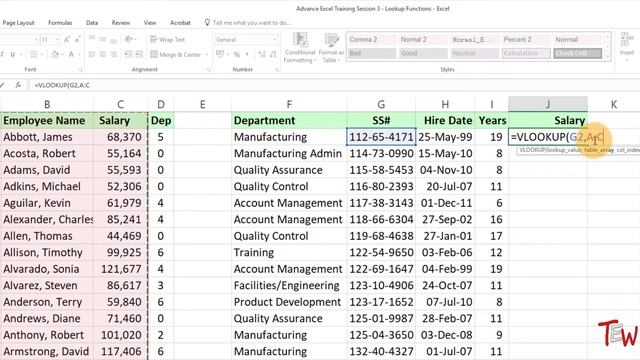640x360 pixels.
Task: Open Conditional Formatting
Action: (x=300, y=48)
